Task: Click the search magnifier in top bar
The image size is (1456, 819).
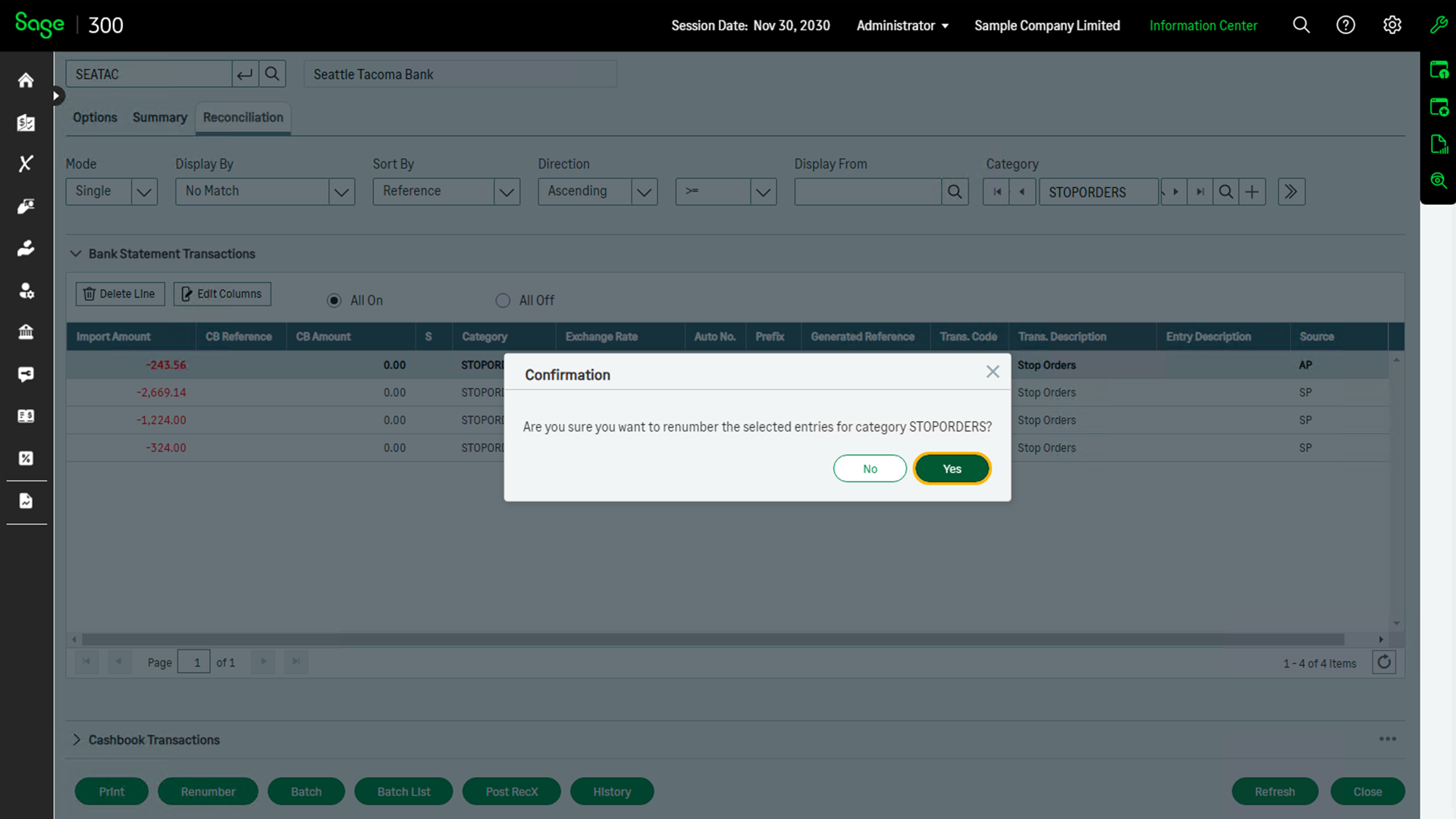Action: [1301, 25]
